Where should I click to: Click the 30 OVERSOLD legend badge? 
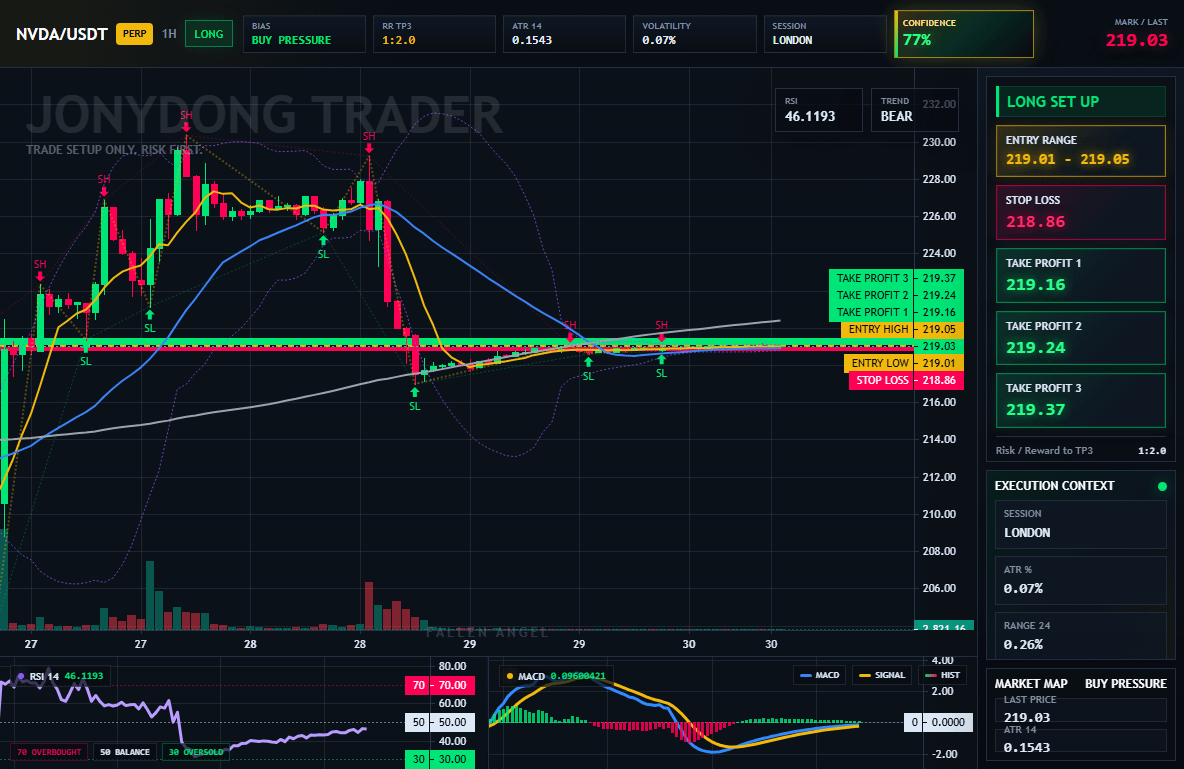click(196, 752)
